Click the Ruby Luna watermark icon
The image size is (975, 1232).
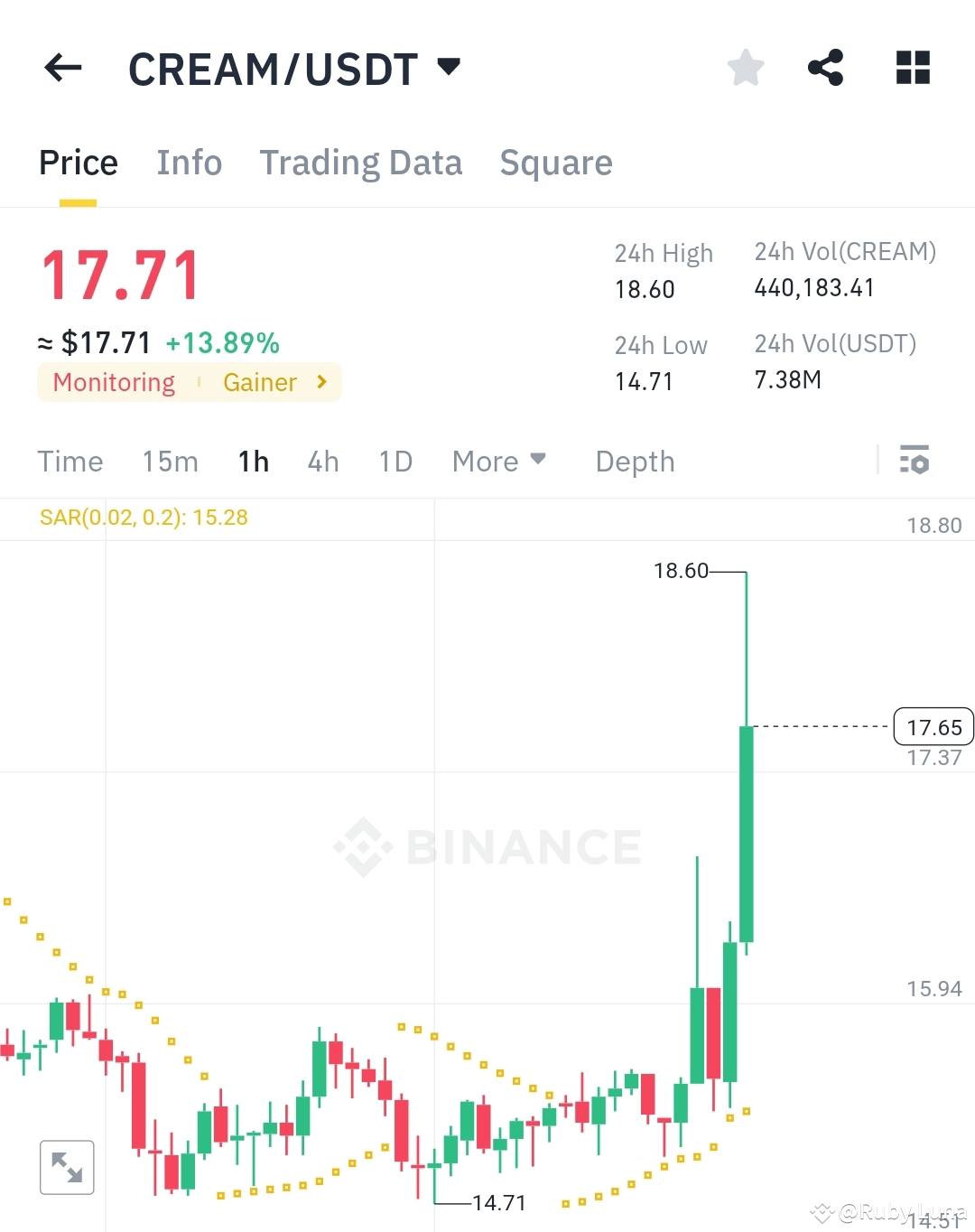coord(822,1212)
